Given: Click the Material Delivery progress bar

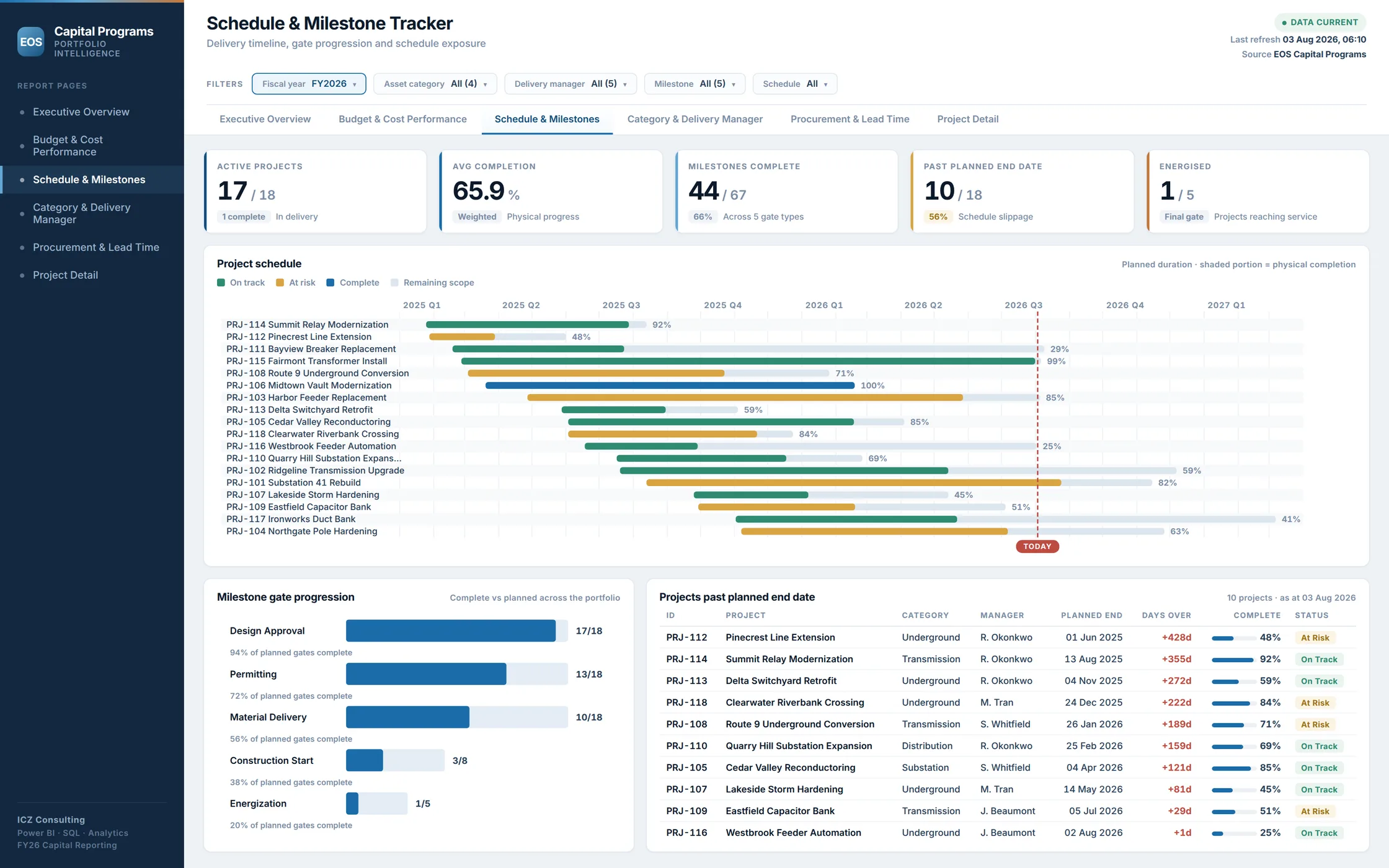Looking at the screenshot, I should pos(457,717).
